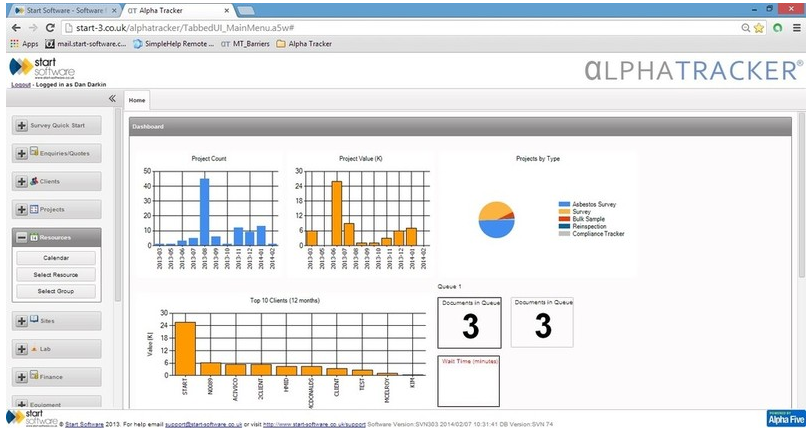This screenshot has width=812, height=433.
Task: Expand the Survey Quick Start section
Action: [21, 125]
